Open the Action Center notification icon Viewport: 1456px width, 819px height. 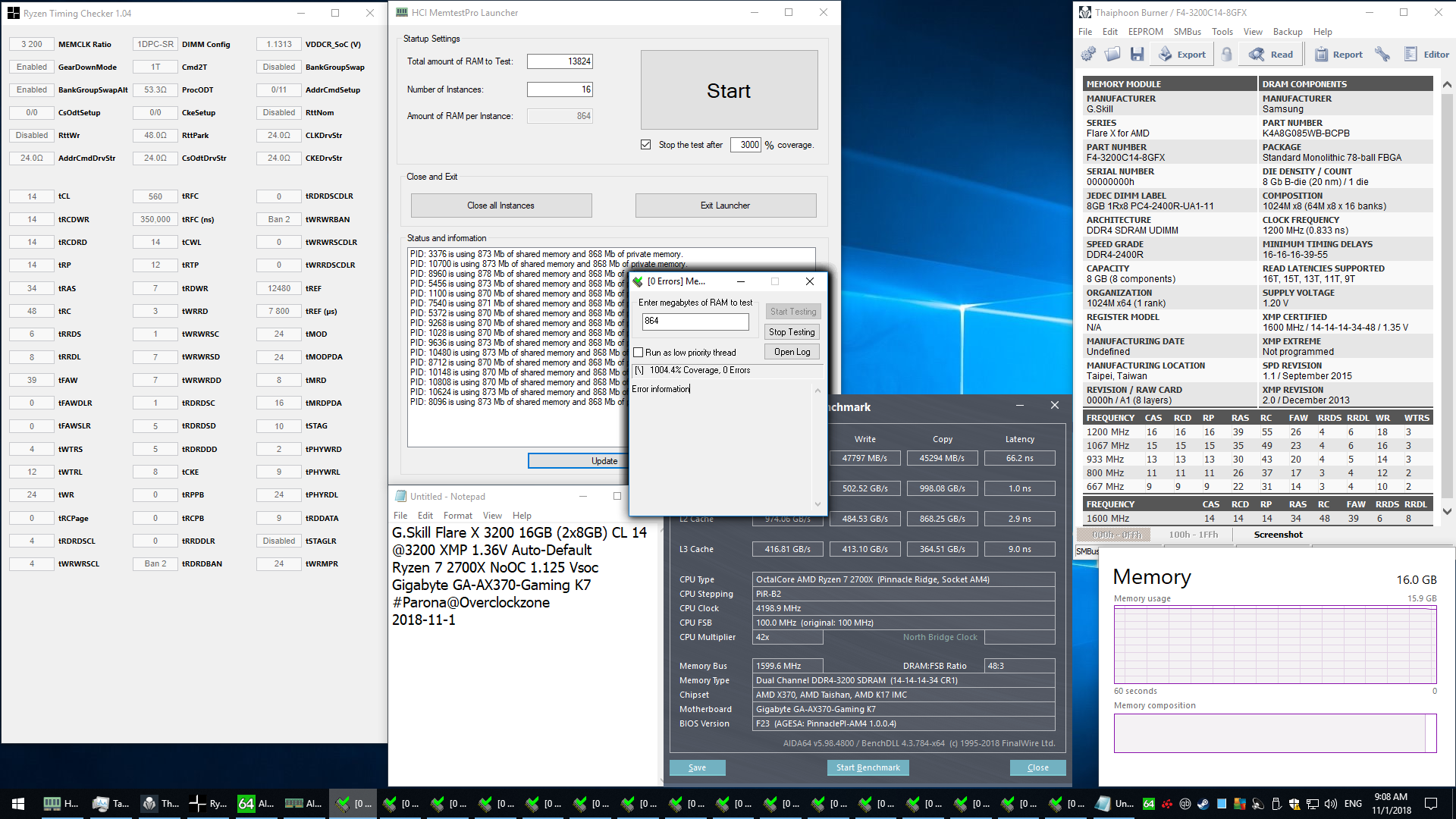[1431, 804]
